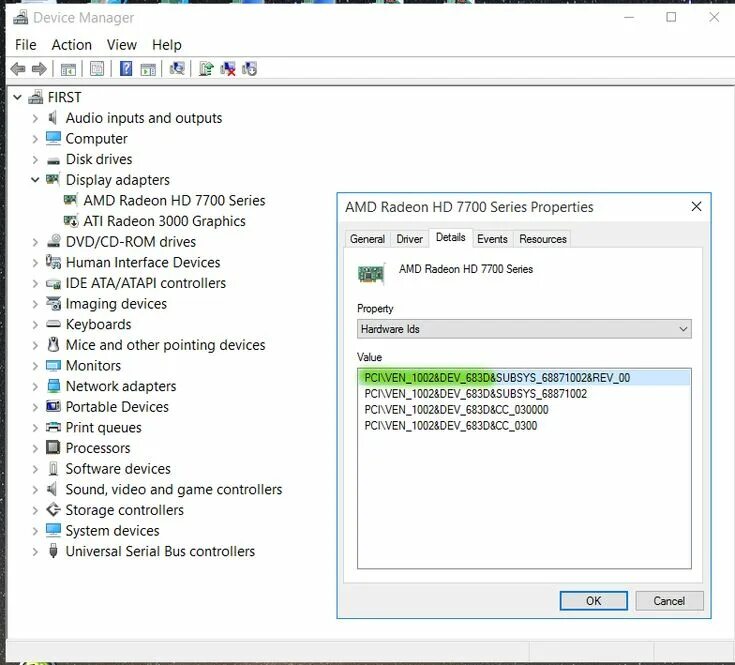Click the graphics card icon in Properties dialog
The height and width of the screenshot is (665, 735).
pos(371,274)
